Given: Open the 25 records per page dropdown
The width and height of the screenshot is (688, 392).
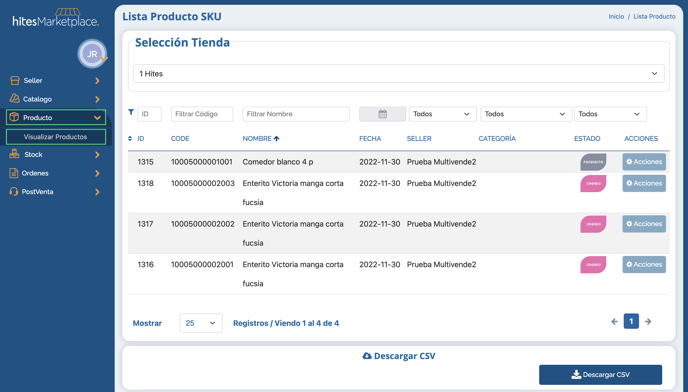Looking at the screenshot, I should [201, 323].
